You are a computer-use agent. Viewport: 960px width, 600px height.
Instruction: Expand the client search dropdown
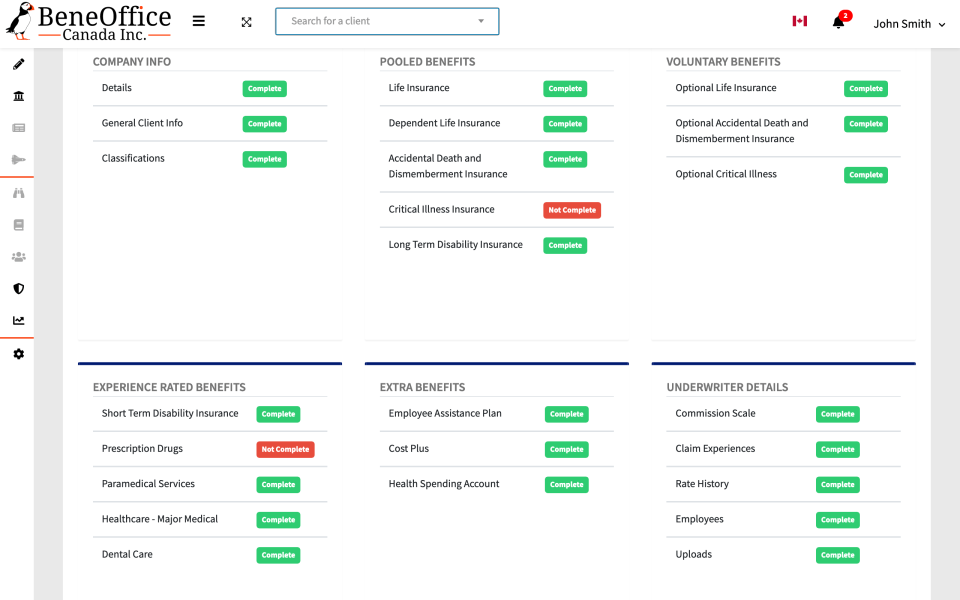pyautogui.click(x=482, y=21)
